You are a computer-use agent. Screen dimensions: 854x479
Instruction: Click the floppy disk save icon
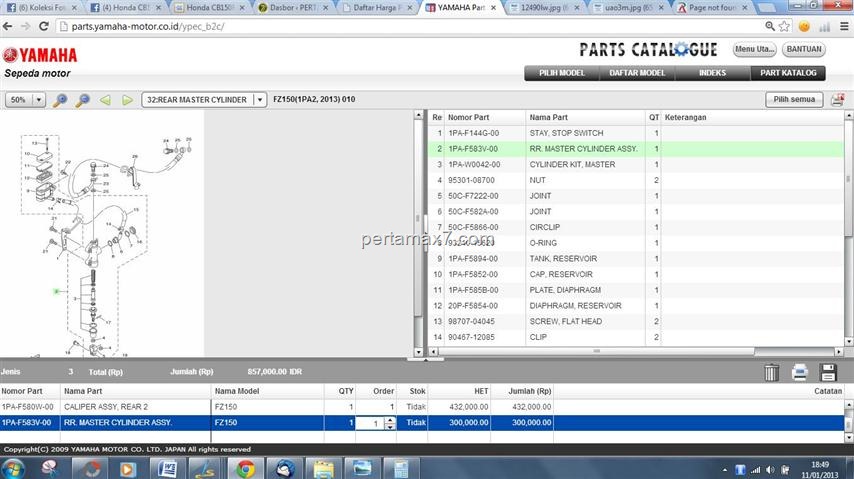click(828, 372)
